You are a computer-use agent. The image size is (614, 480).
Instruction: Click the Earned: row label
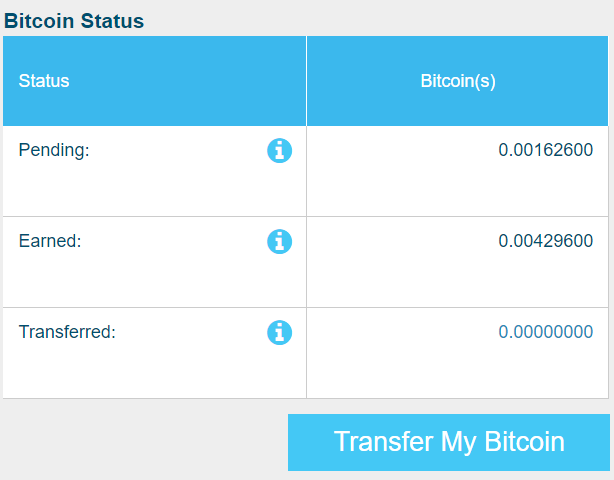point(50,240)
